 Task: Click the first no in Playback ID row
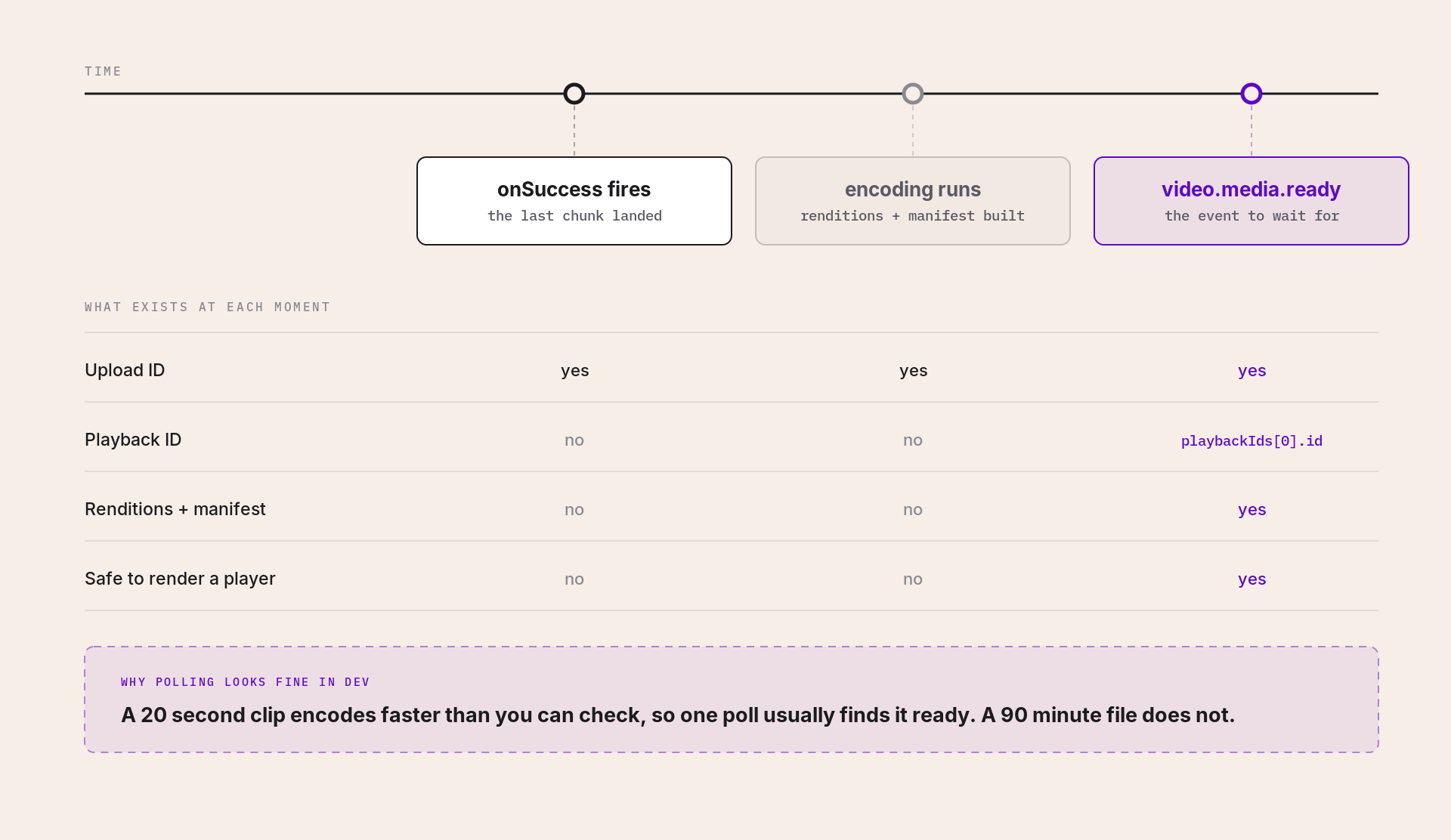(x=574, y=440)
